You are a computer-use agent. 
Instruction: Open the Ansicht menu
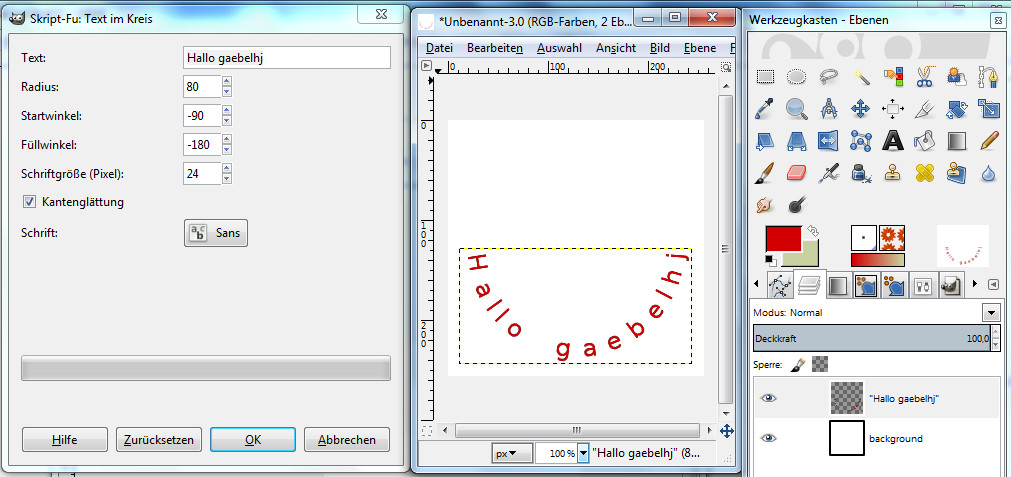pos(616,48)
